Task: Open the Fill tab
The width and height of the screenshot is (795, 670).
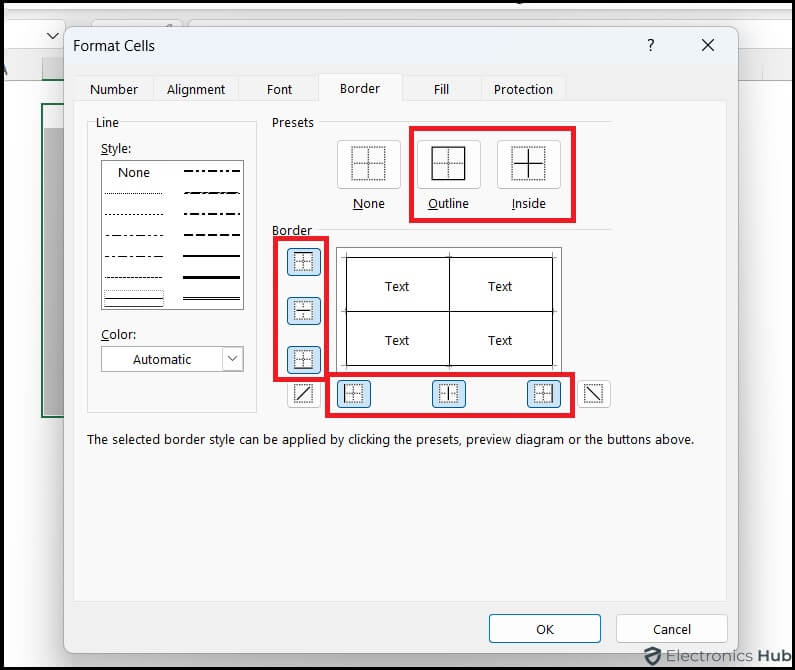Action: point(441,89)
